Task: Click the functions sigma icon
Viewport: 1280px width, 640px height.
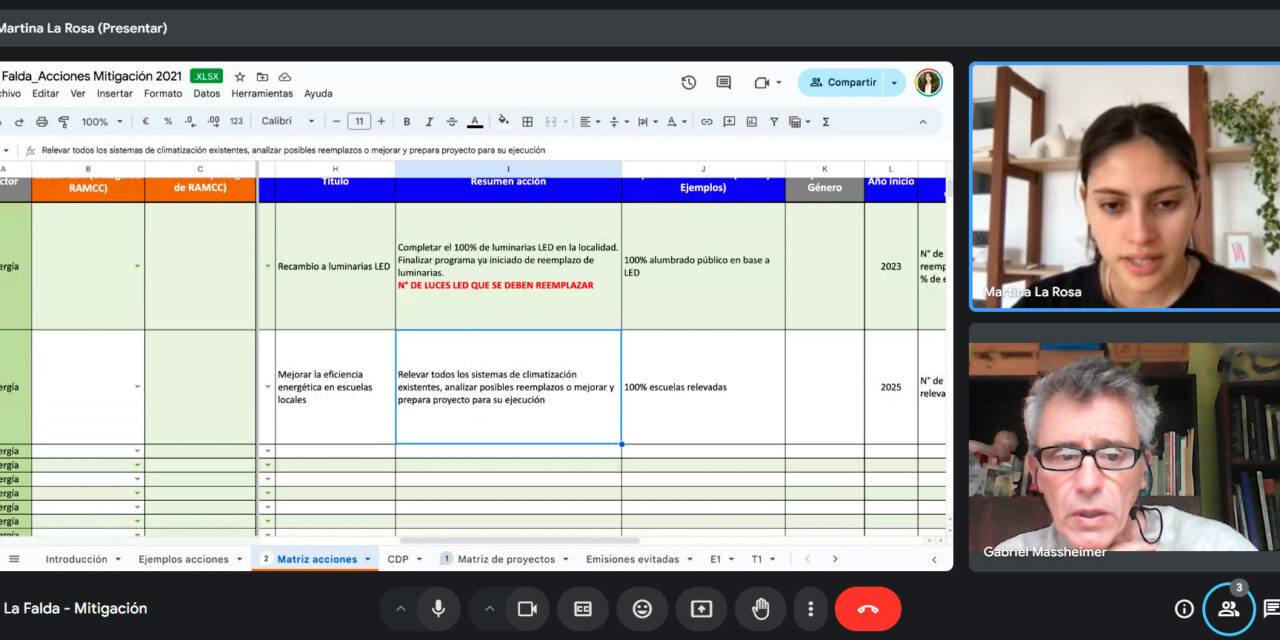Action: tap(826, 122)
